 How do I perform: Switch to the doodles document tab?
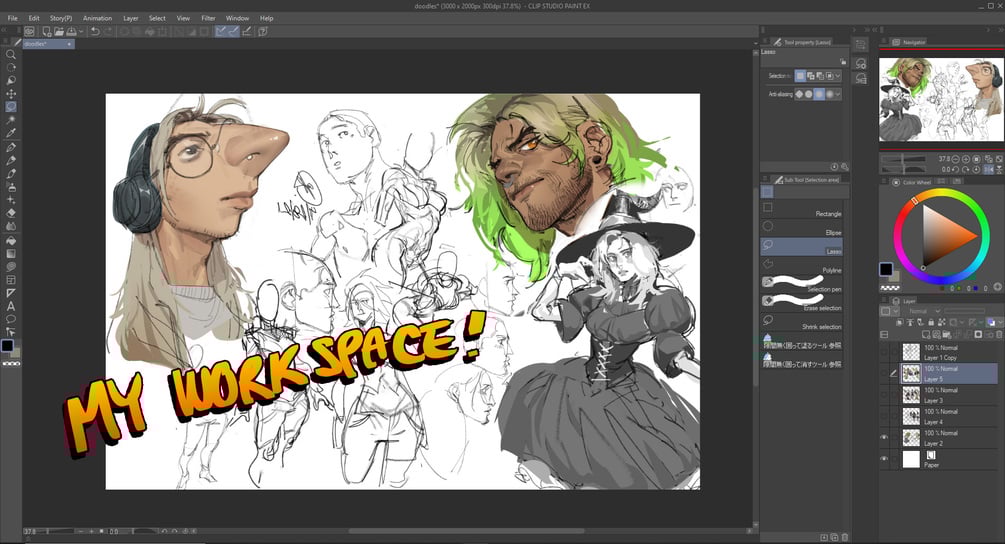coord(40,44)
